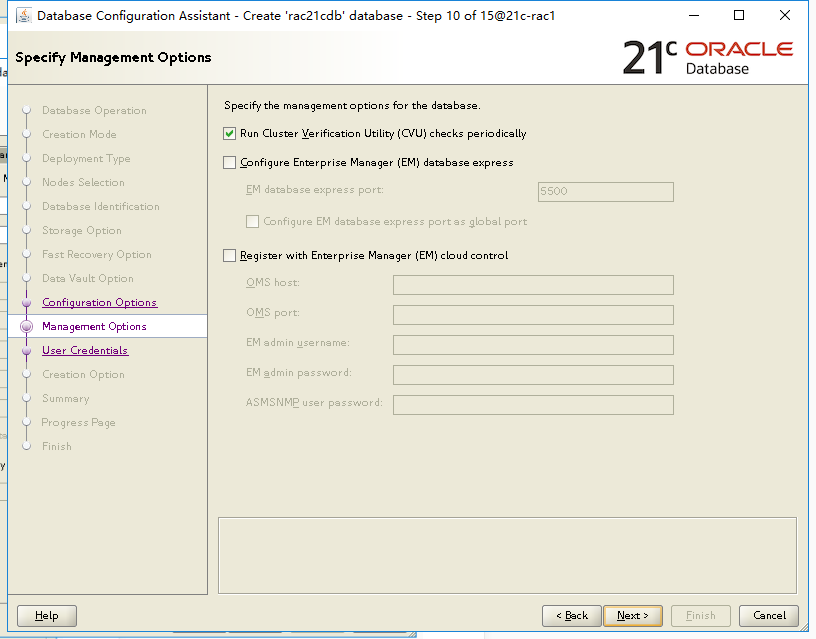
Task: Click the 'OMS host:' label
Action: [273, 283]
